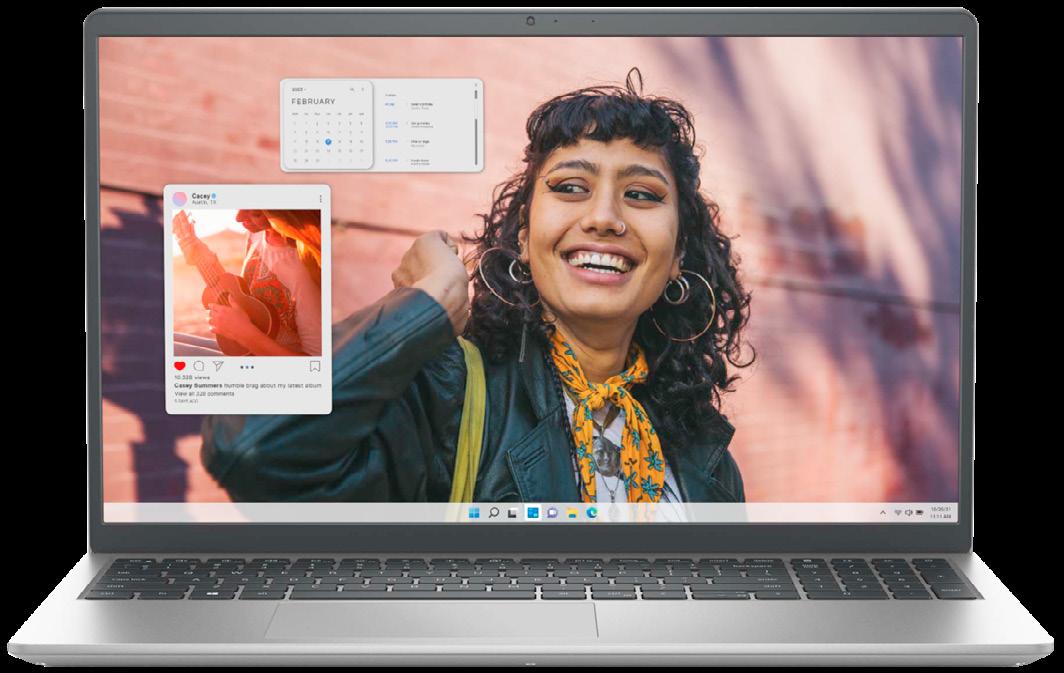This screenshot has height=673, width=1064.
Task: Launch Microsoft Edge from taskbar
Action: point(592,513)
